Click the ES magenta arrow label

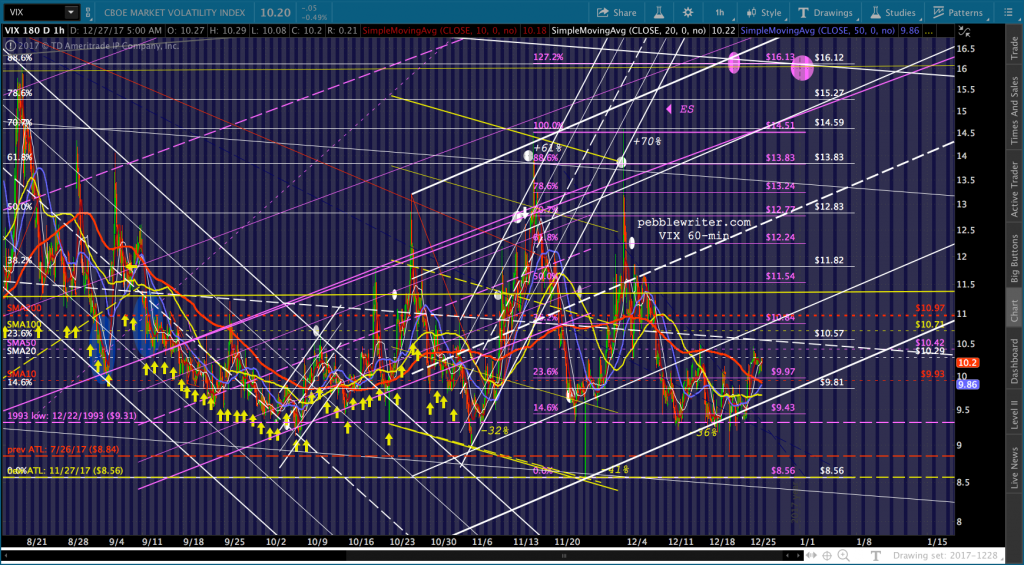680,109
